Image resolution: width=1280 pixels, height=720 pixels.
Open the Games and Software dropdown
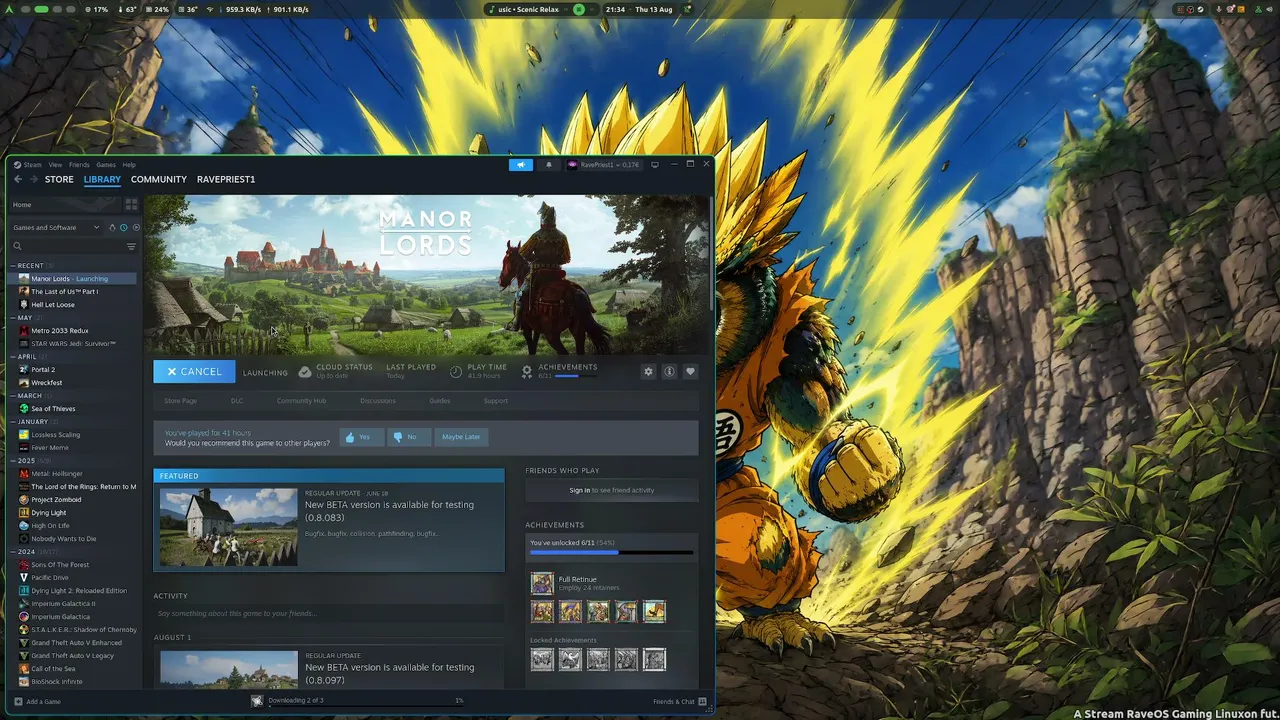coord(56,227)
